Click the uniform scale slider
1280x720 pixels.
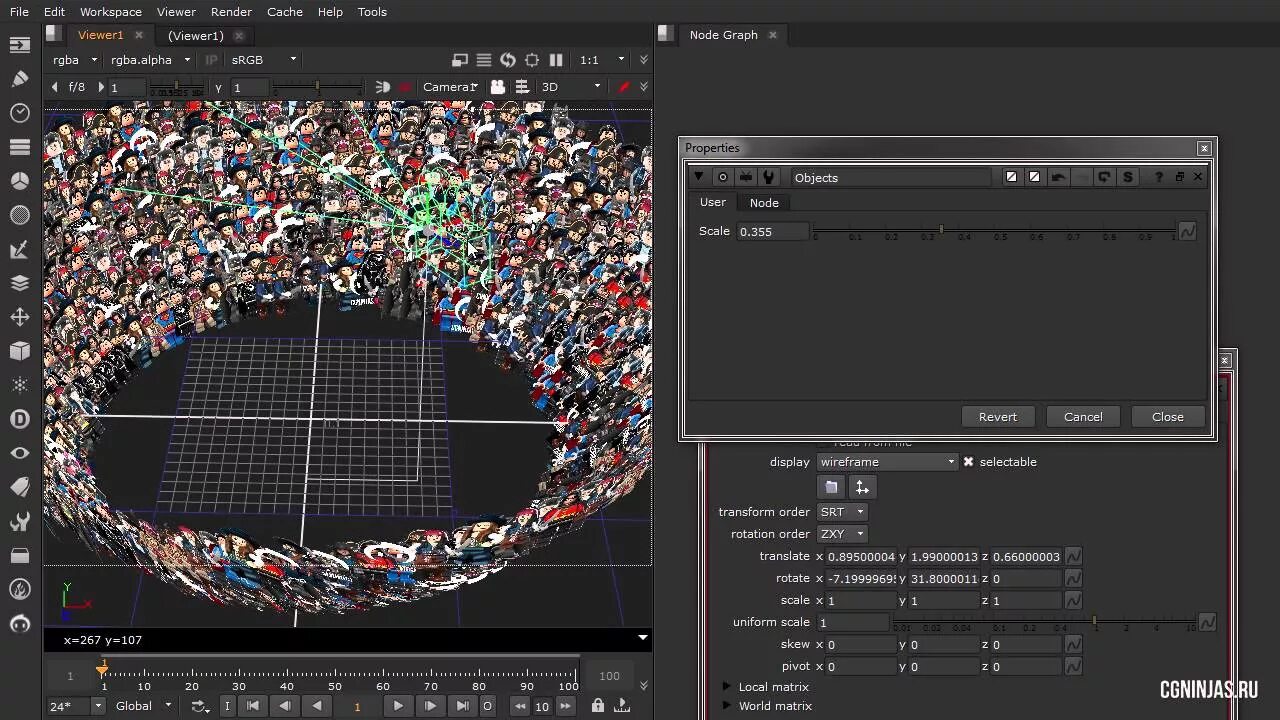click(1044, 622)
